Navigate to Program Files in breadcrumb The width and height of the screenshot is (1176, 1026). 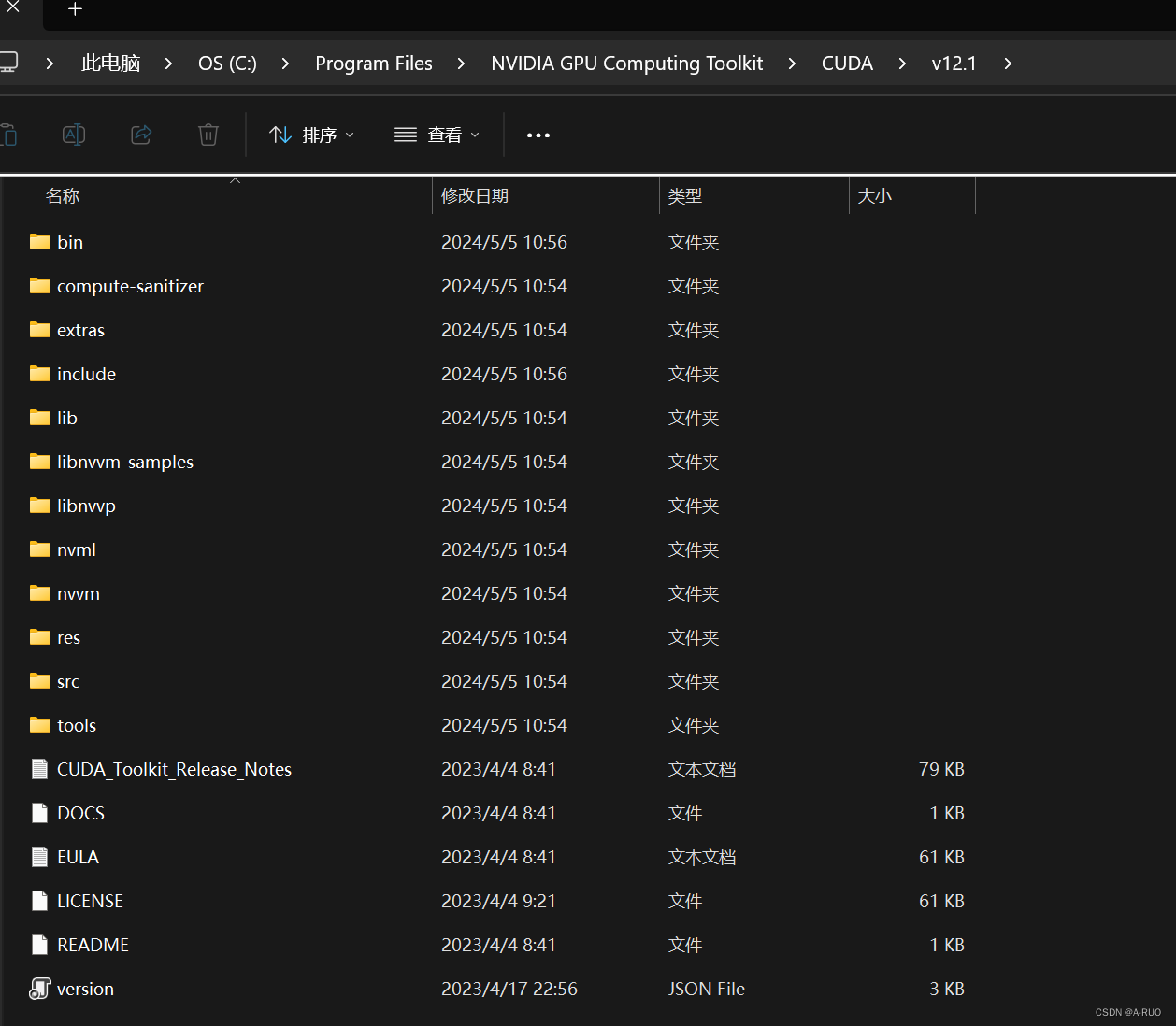pos(374,63)
